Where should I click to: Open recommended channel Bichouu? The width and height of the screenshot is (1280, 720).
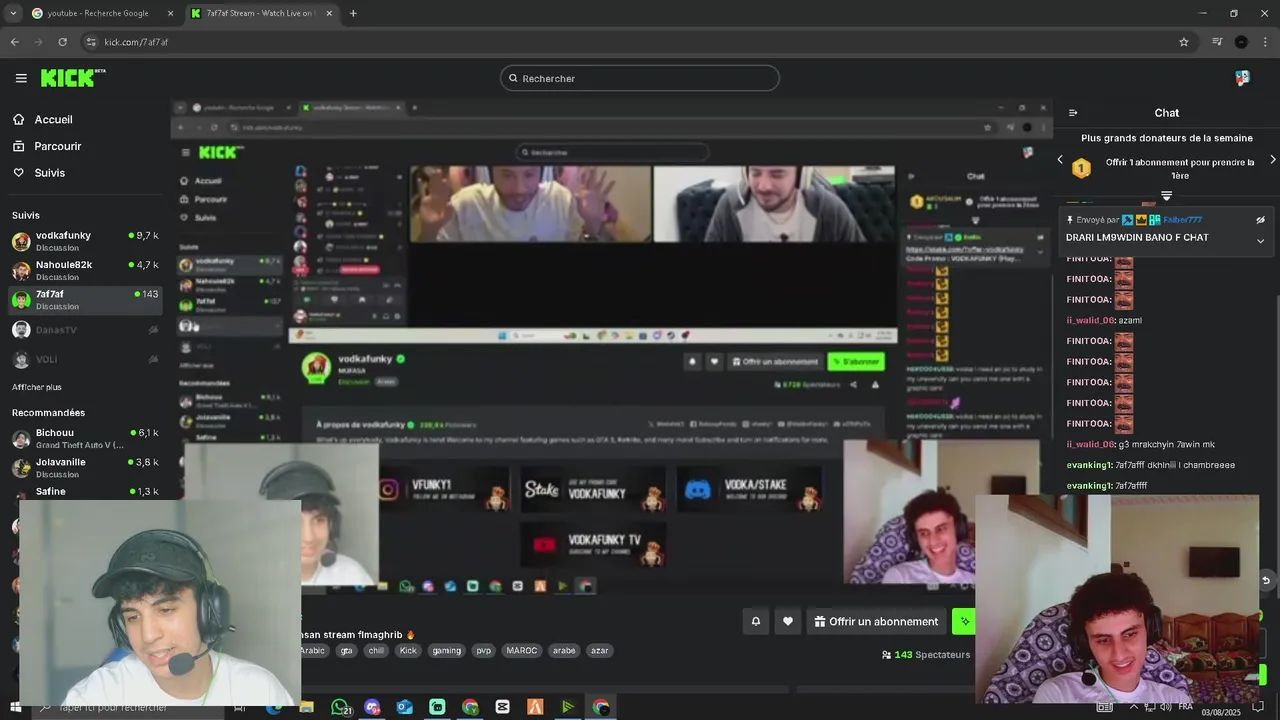click(x=85, y=438)
